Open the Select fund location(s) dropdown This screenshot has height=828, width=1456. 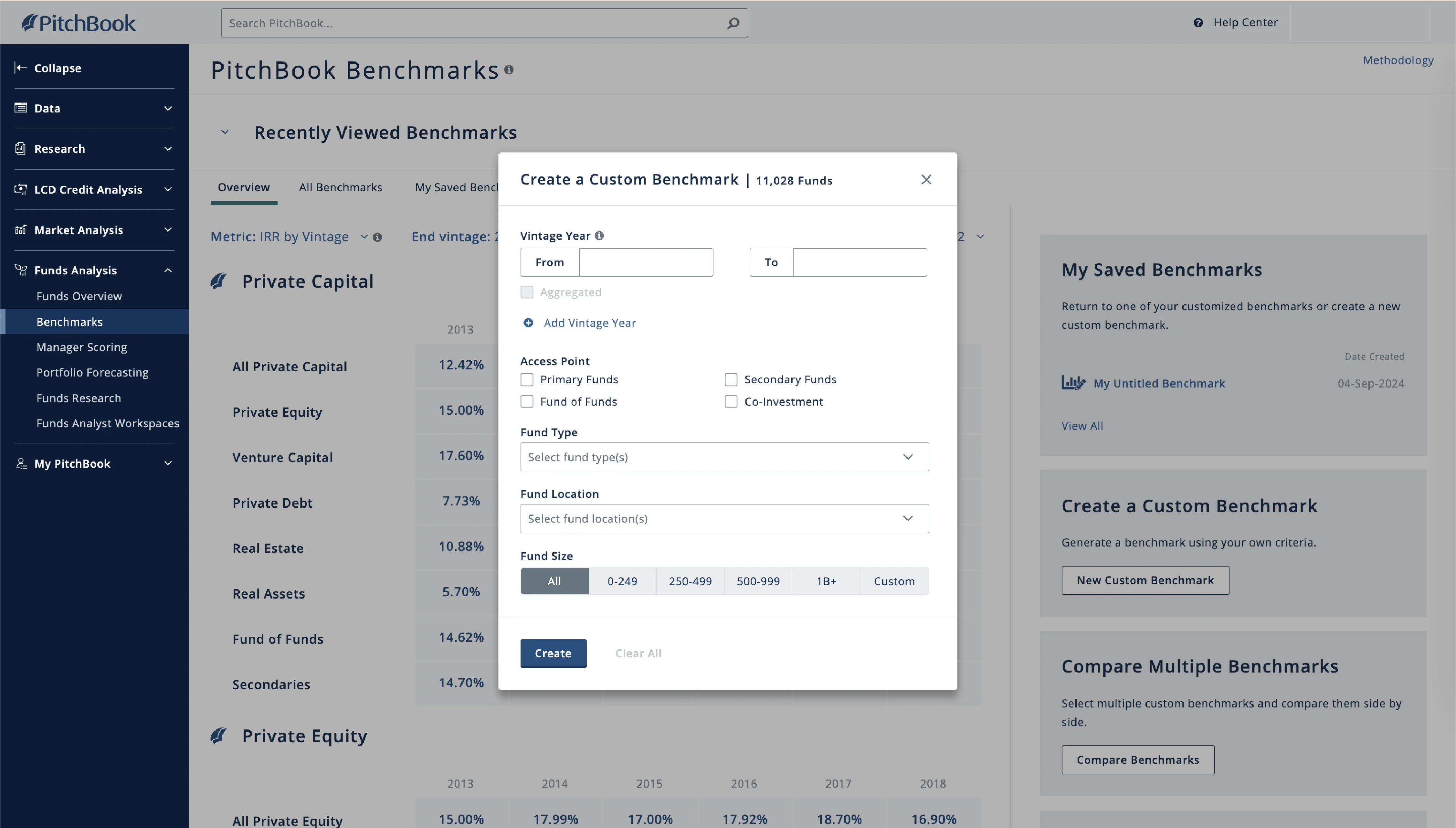(x=725, y=519)
